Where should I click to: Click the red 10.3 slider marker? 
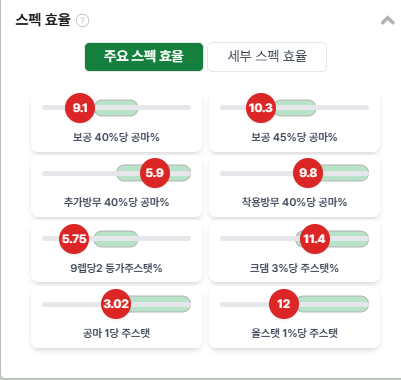(261, 108)
